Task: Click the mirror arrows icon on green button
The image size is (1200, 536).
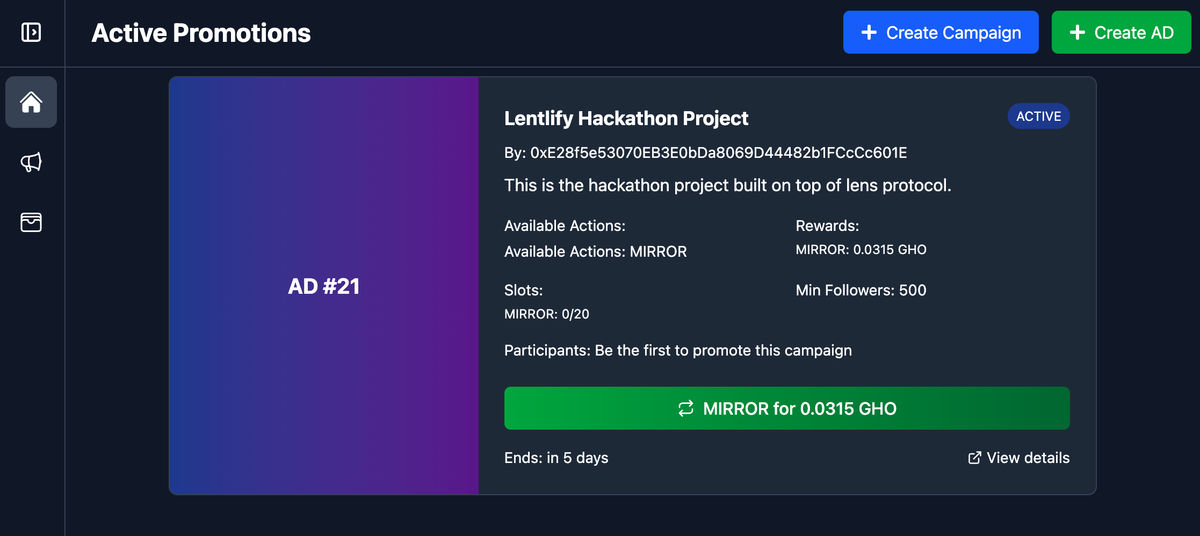Action: [x=686, y=409]
